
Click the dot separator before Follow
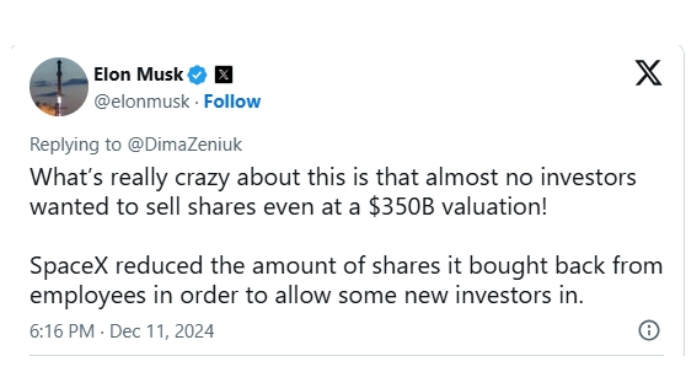click(x=197, y=102)
